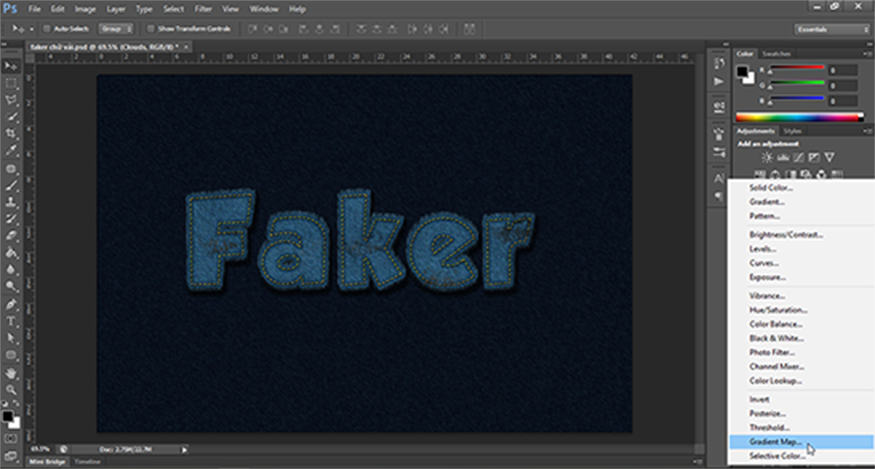Viewport: 875px width, 469px height.
Task: Click the foreground color swatch in Color panel
Action: click(x=742, y=70)
